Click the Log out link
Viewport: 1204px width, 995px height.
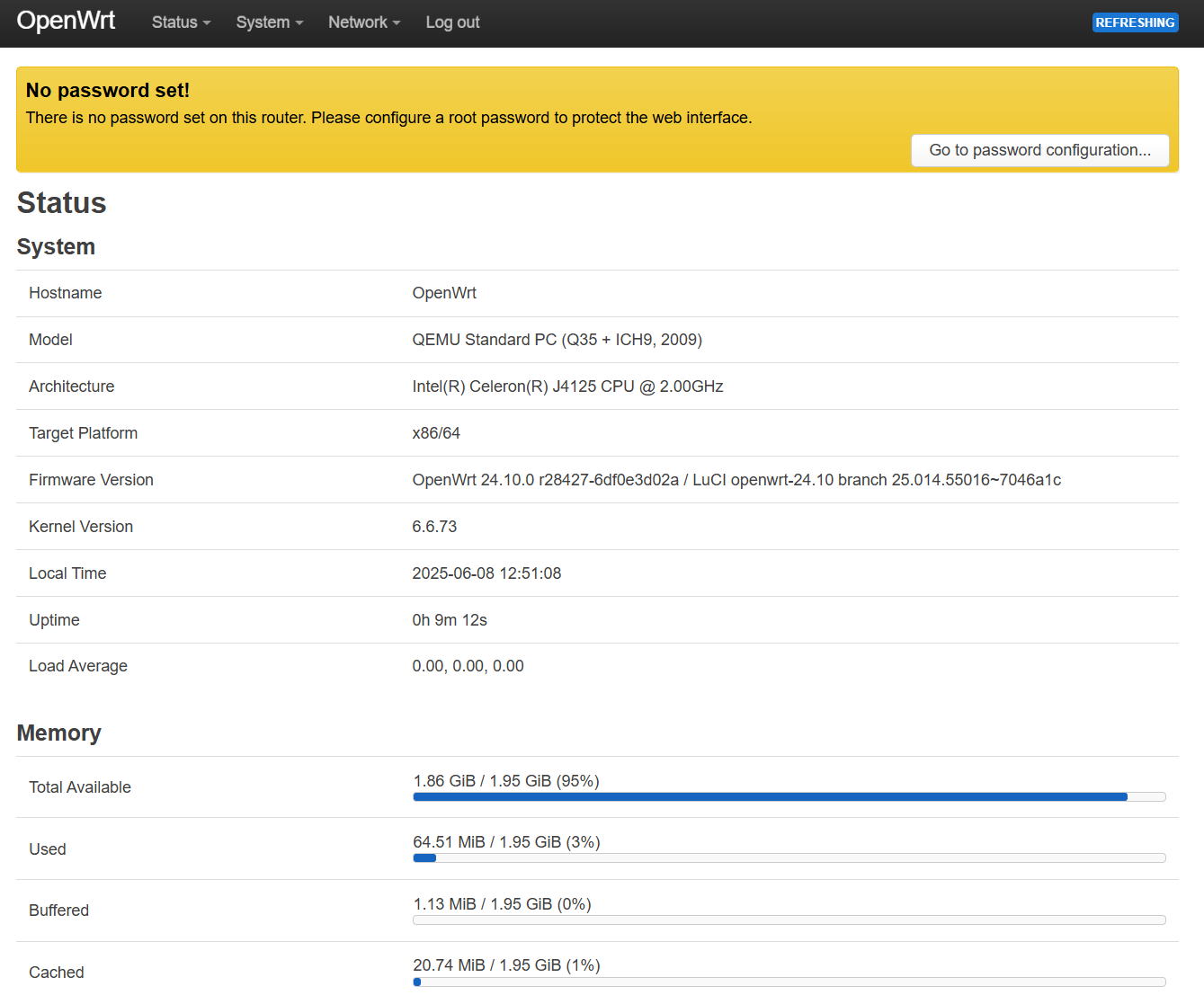click(x=452, y=22)
